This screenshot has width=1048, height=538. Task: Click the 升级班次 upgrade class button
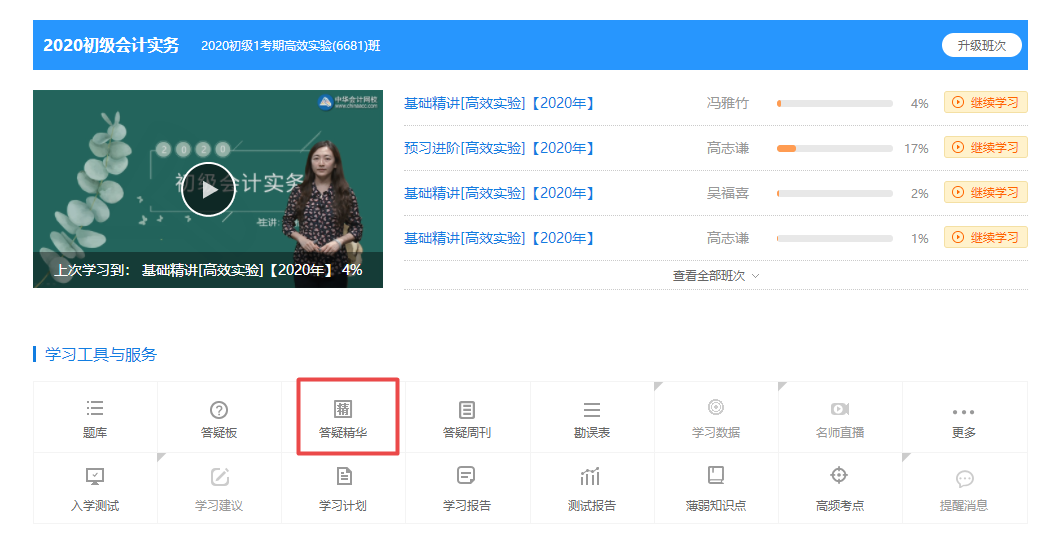coord(981,45)
